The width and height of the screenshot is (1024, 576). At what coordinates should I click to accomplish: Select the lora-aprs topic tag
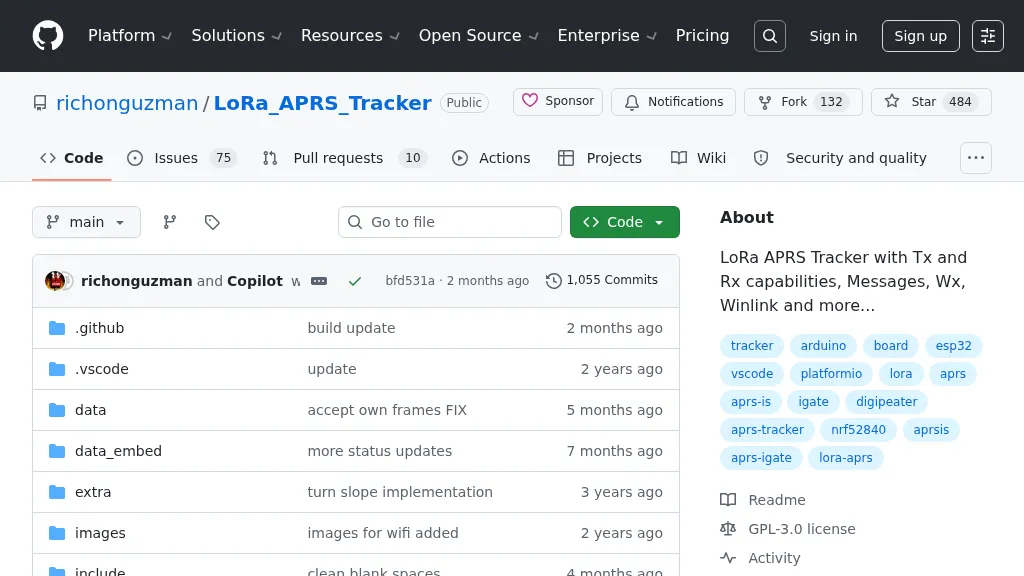(x=845, y=458)
